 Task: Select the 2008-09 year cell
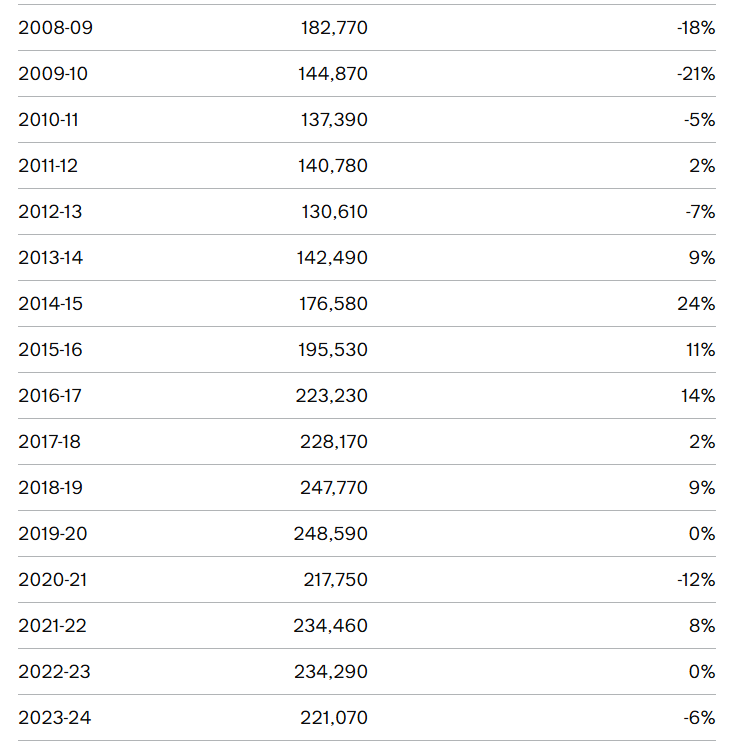point(55,28)
